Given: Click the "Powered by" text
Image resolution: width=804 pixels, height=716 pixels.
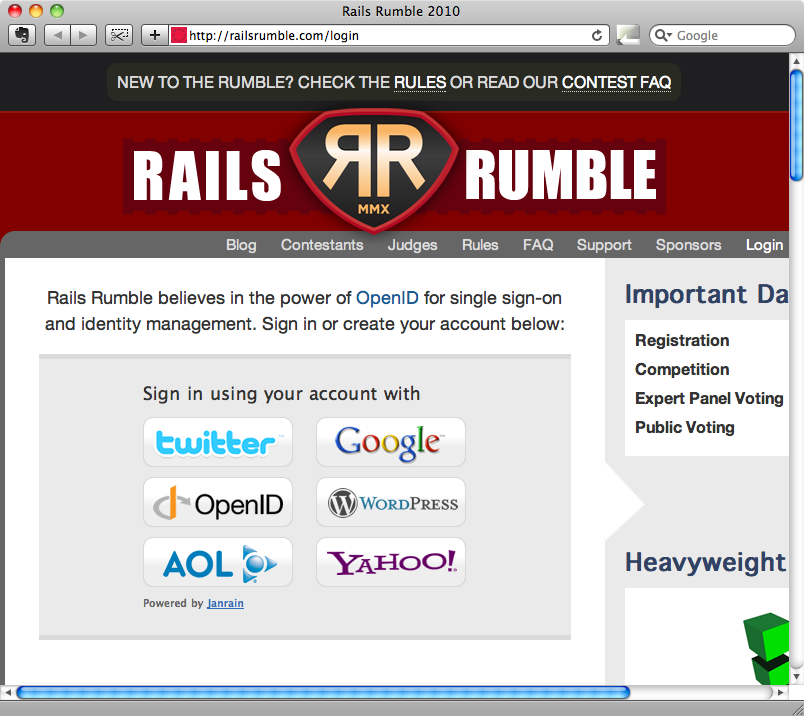Looking at the screenshot, I should tap(173, 603).
